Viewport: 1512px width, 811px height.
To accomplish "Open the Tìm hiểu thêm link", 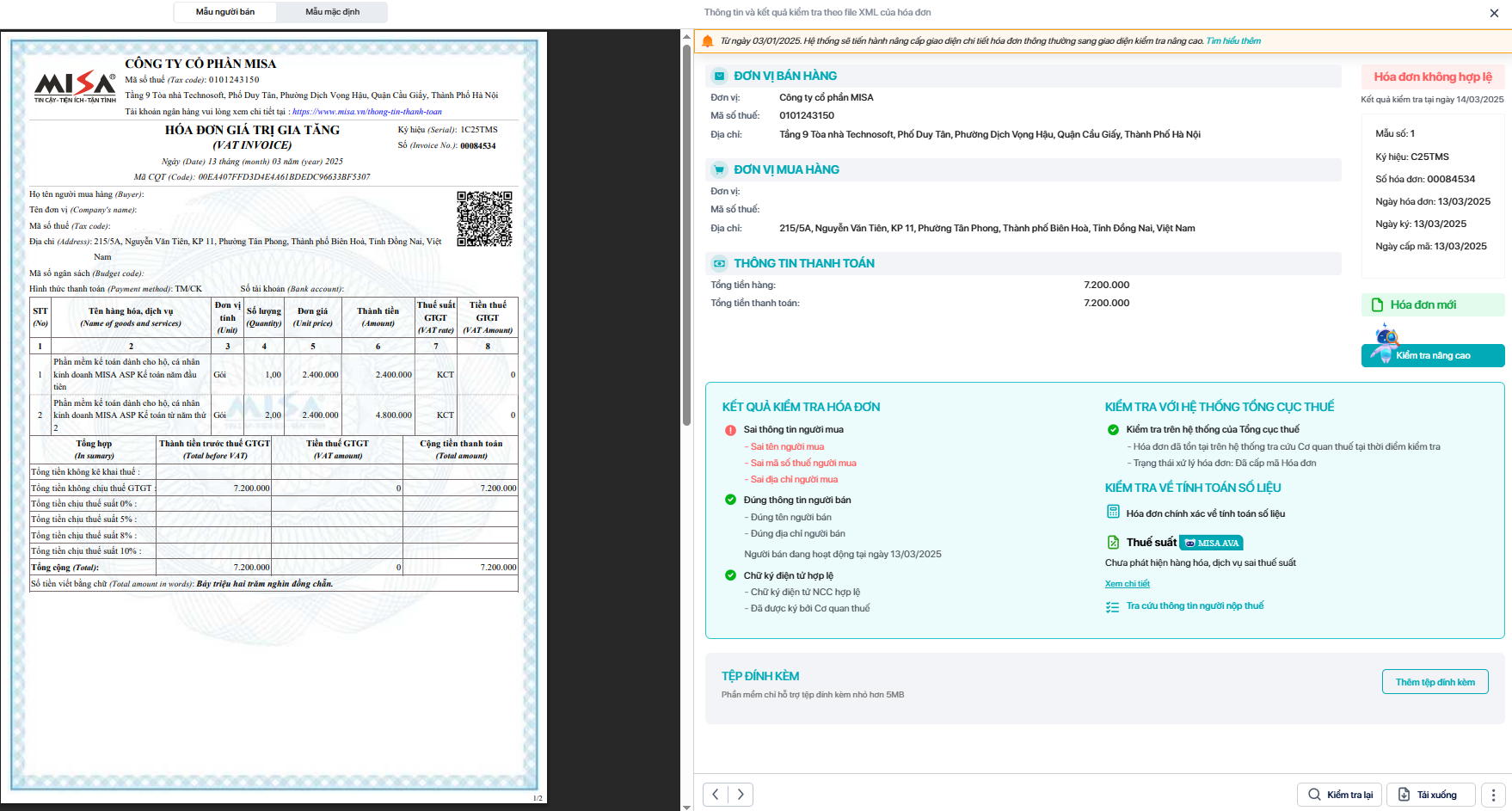I will [x=1233, y=41].
